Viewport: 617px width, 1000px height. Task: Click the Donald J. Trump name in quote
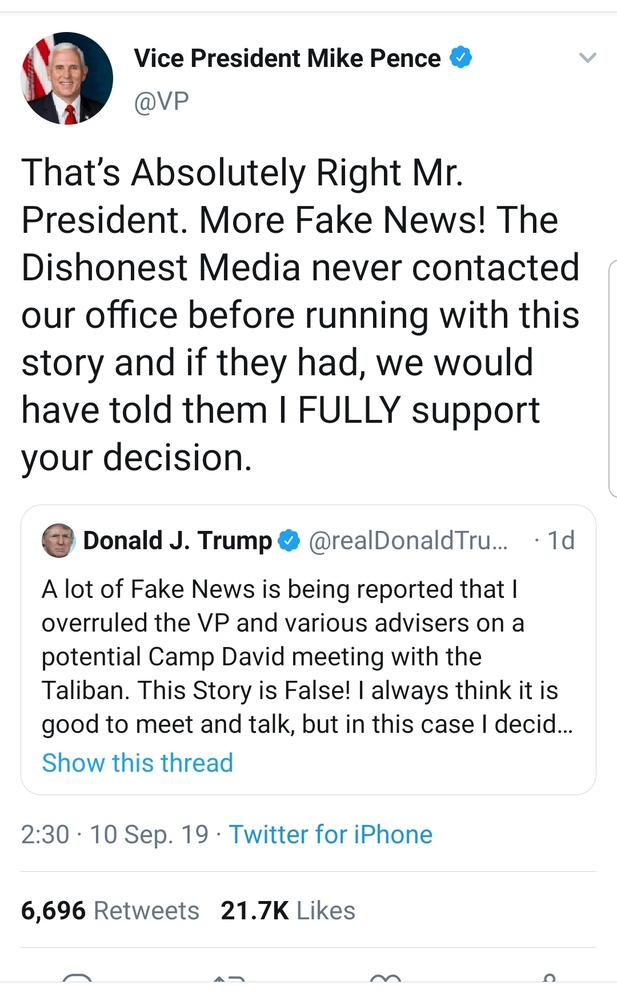[177, 542]
